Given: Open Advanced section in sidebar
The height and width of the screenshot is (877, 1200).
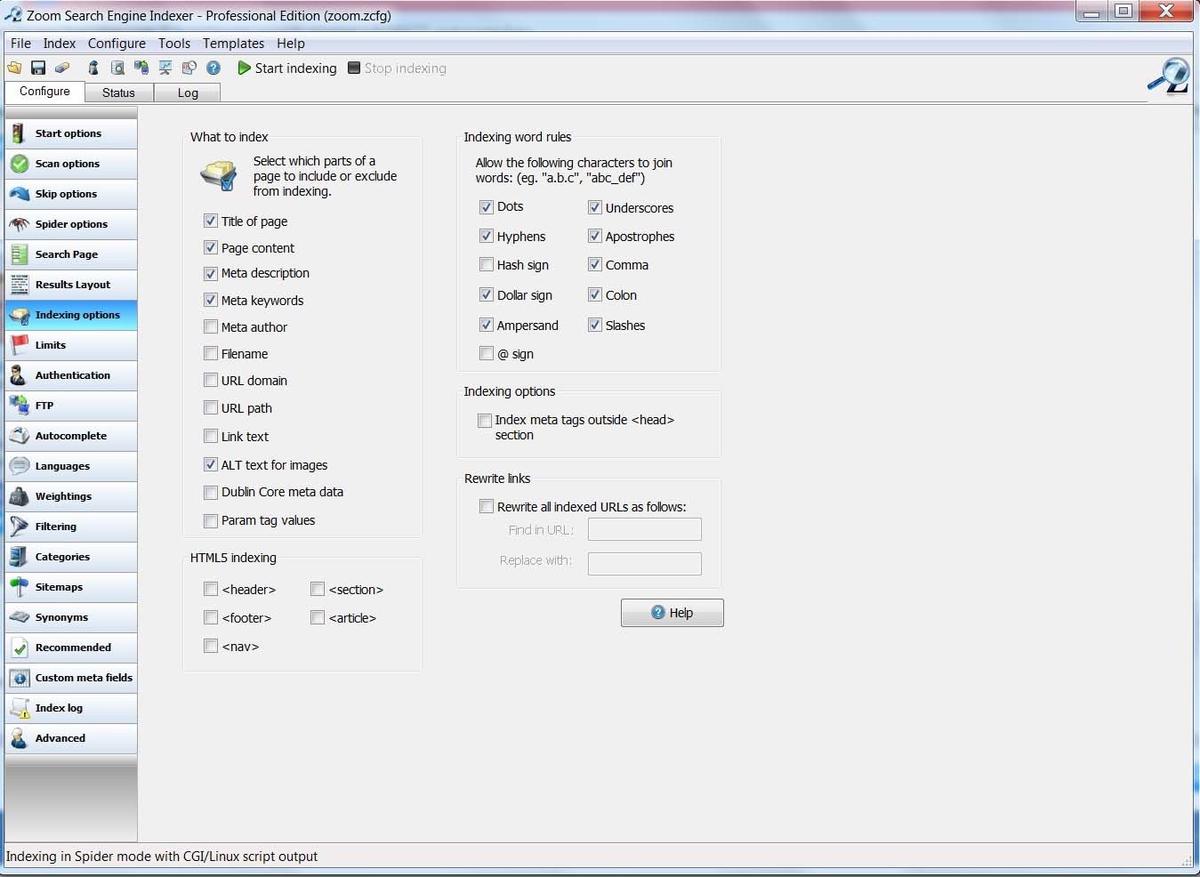Looking at the screenshot, I should click(x=71, y=738).
